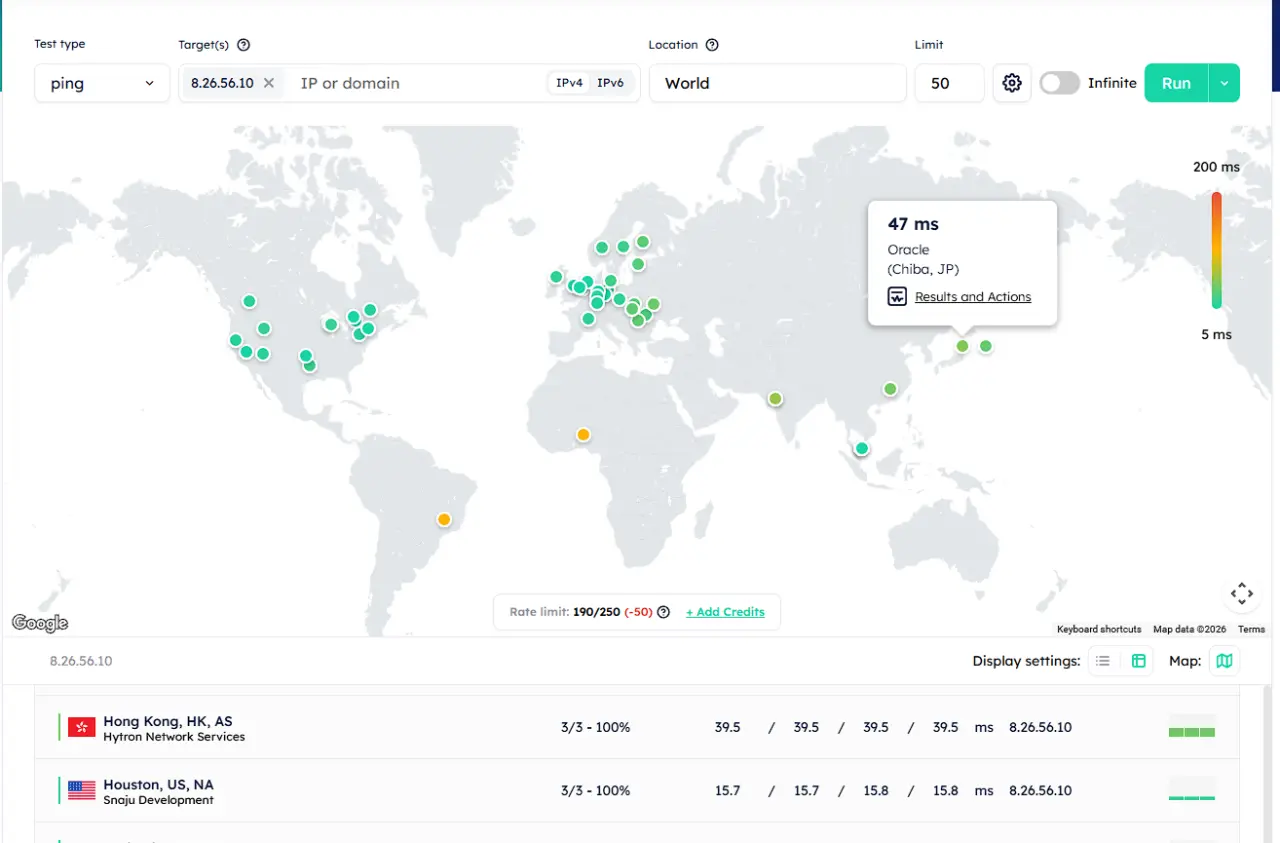Click help icon next to Target(s) label
Image resolution: width=1280 pixels, height=843 pixels.
coord(243,45)
